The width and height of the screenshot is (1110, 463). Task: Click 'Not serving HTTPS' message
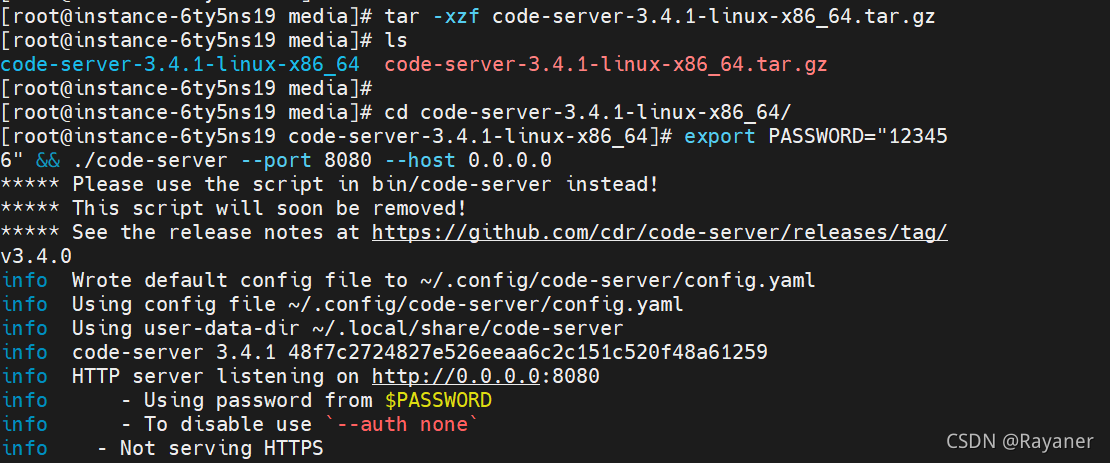tap(222, 448)
